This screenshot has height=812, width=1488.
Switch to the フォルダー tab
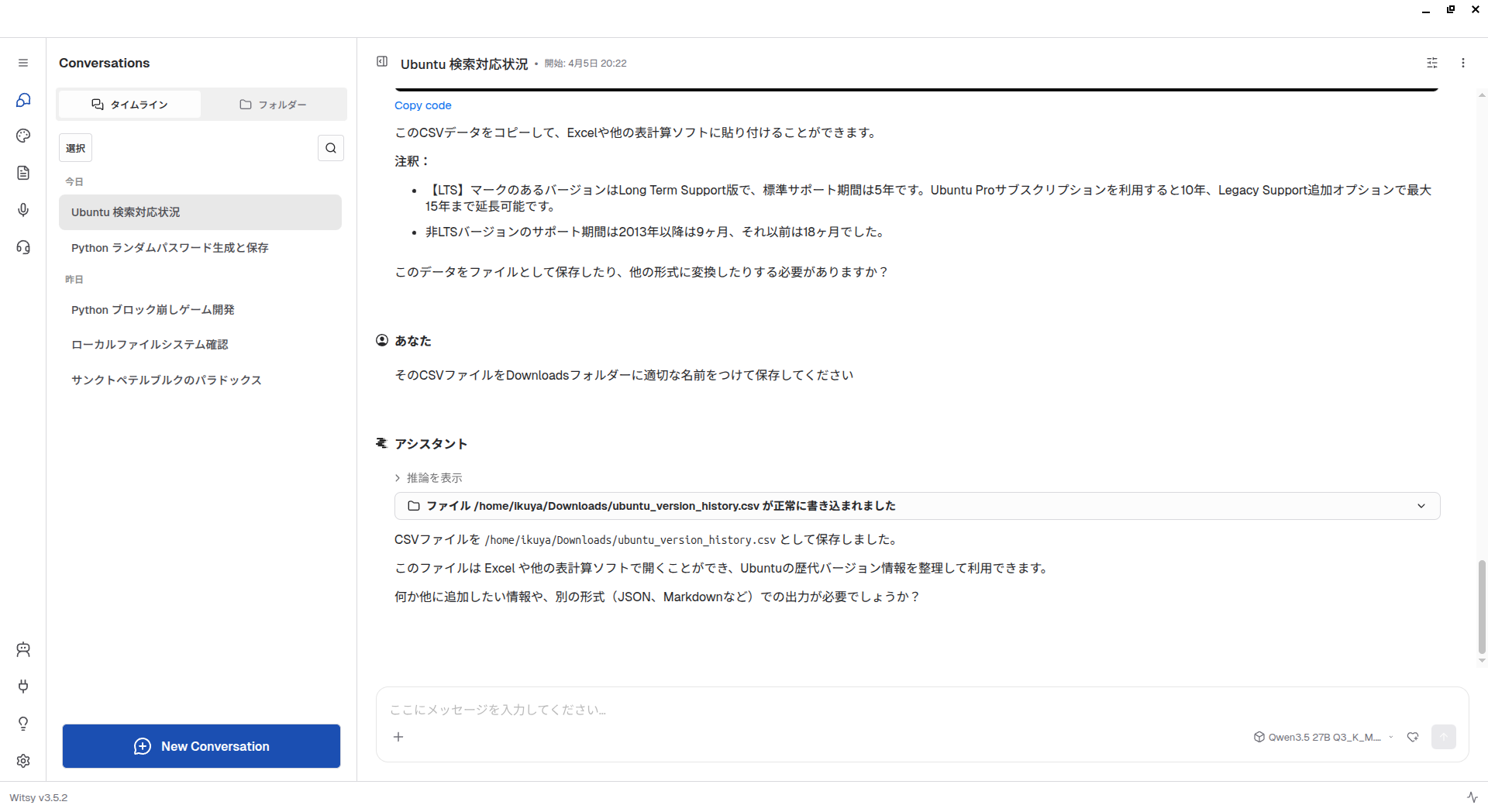click(273, 105)
